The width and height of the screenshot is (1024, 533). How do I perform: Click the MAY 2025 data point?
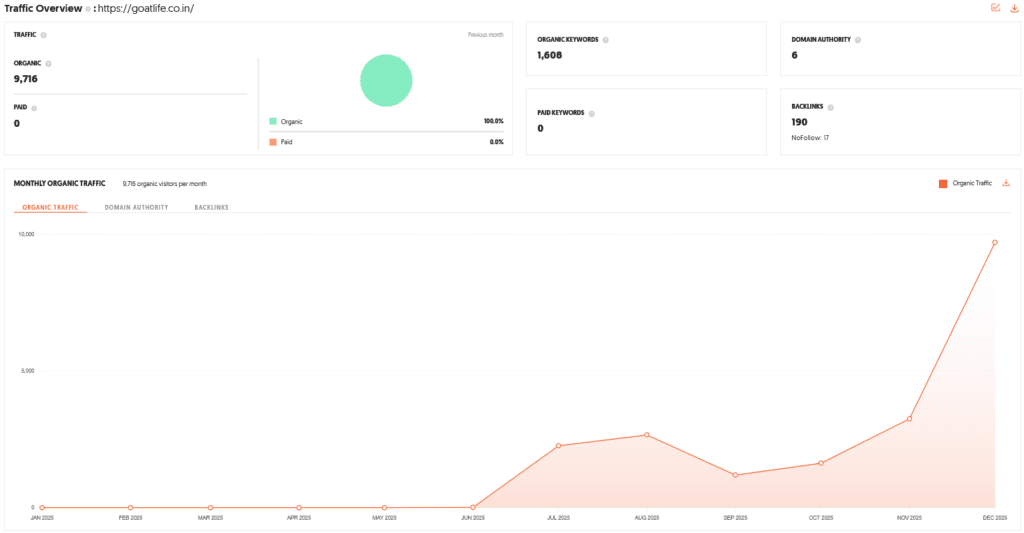(x=384, y=508)
